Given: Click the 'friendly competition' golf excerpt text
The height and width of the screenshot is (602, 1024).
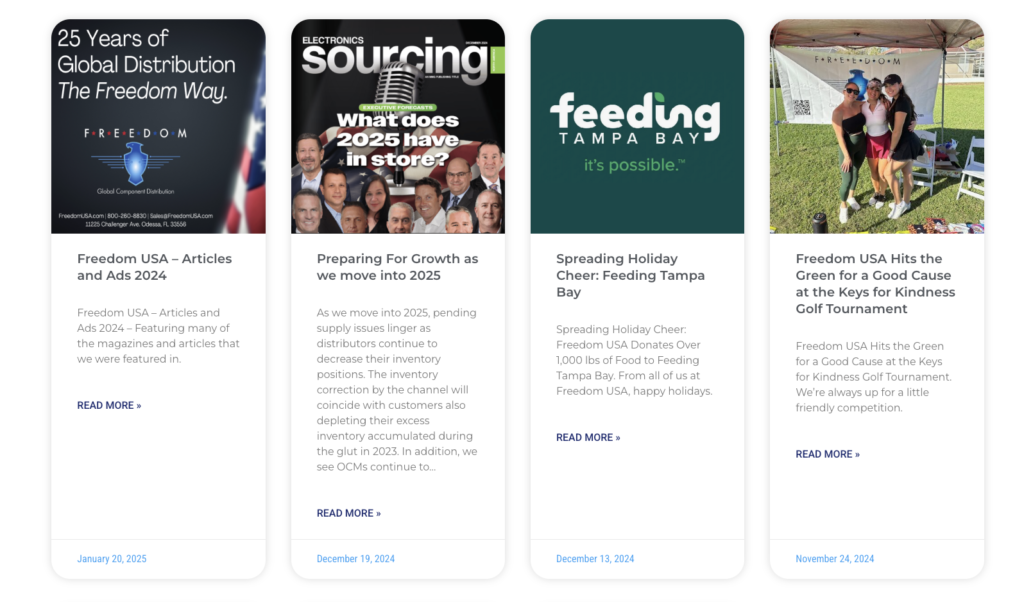Looking at the screenshot, I should tap(874, 377).
